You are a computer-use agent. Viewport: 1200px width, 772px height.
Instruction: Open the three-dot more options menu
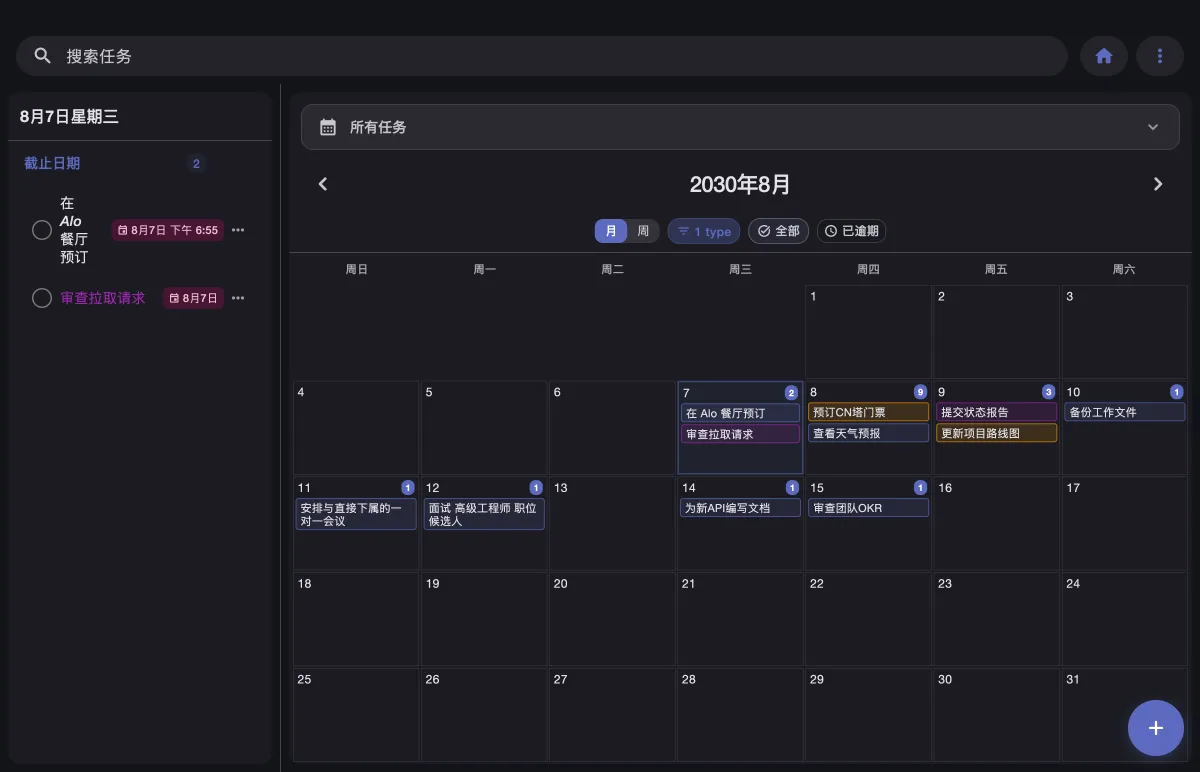click(1160, 56)
